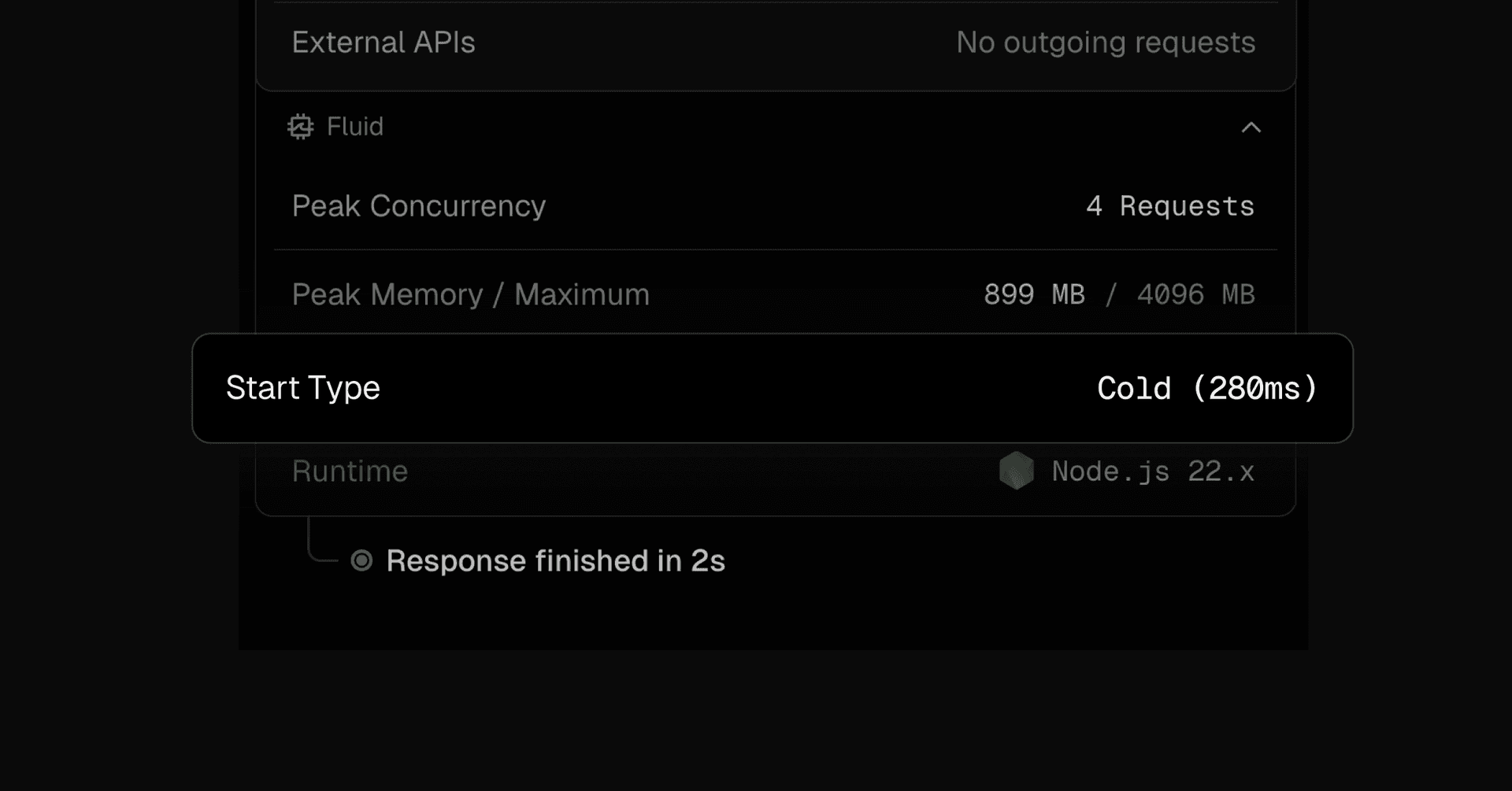Click the Node.js 22.x version text
Screen dimensions: 1512x791
tap(1153, 471)
